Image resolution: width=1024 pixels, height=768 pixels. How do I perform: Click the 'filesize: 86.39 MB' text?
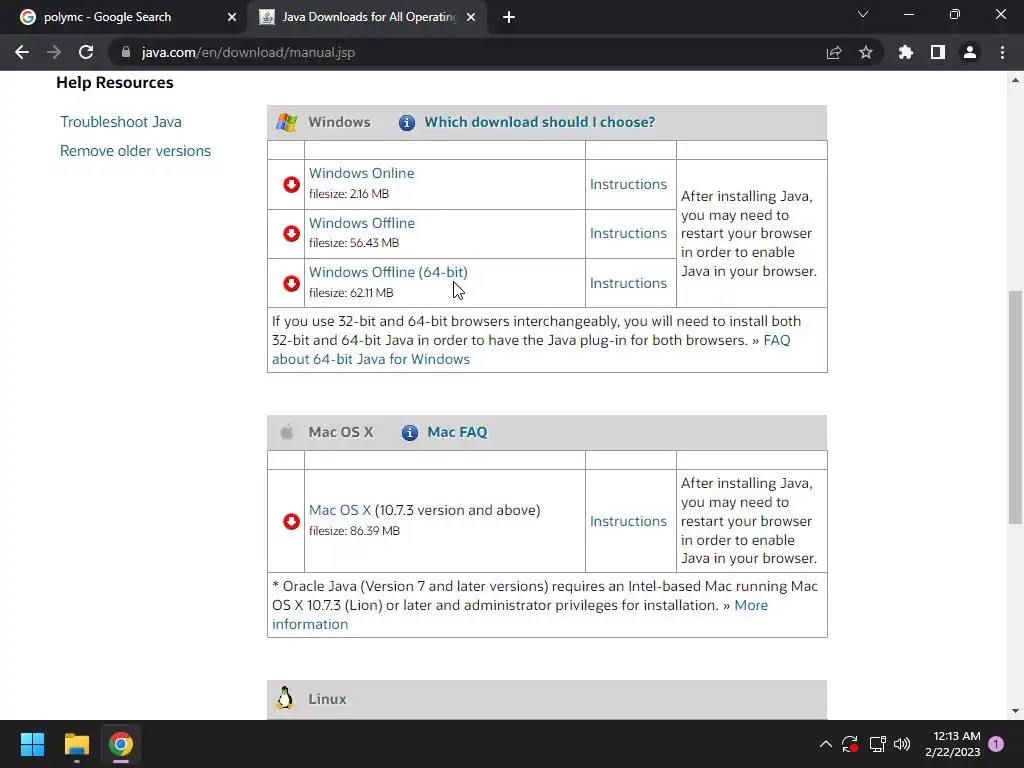(x=354, y=531)
